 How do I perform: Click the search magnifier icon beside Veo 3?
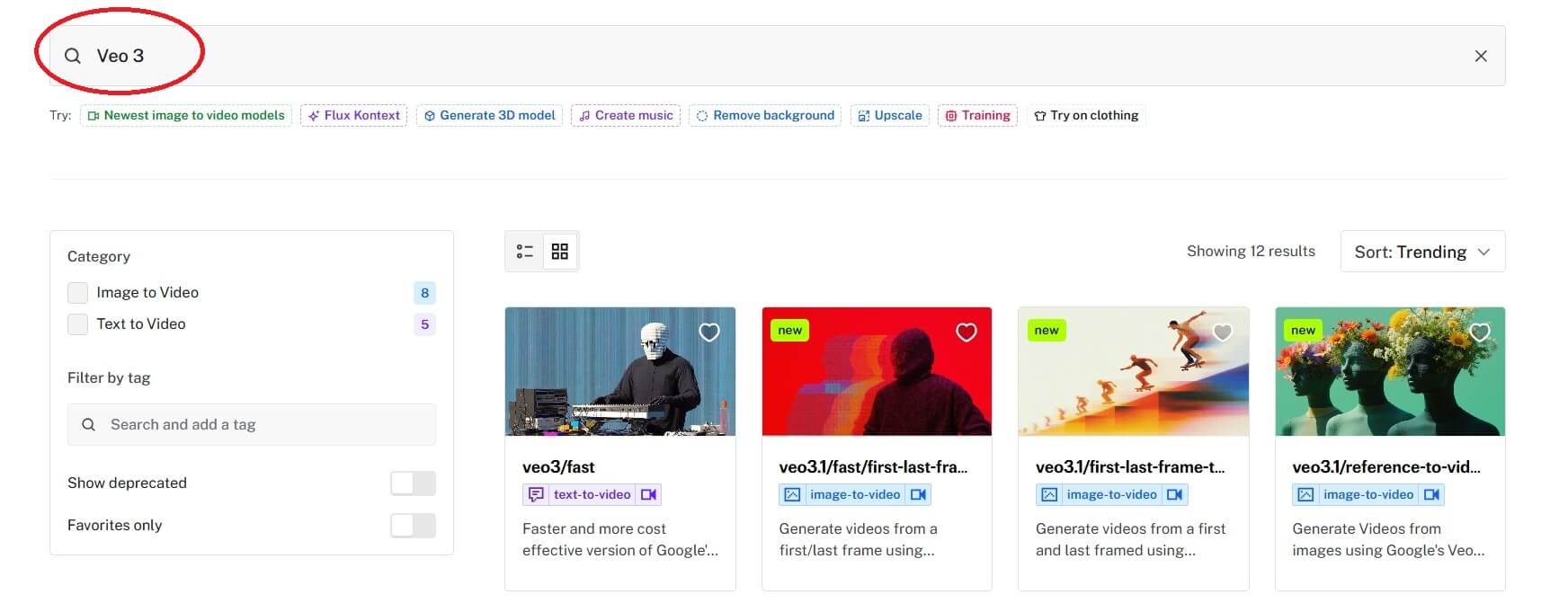point(73,56)
